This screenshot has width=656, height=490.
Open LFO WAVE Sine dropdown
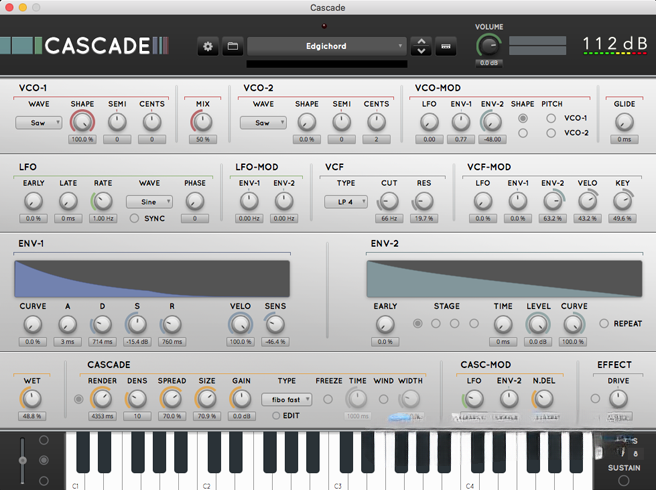[149, 202]
